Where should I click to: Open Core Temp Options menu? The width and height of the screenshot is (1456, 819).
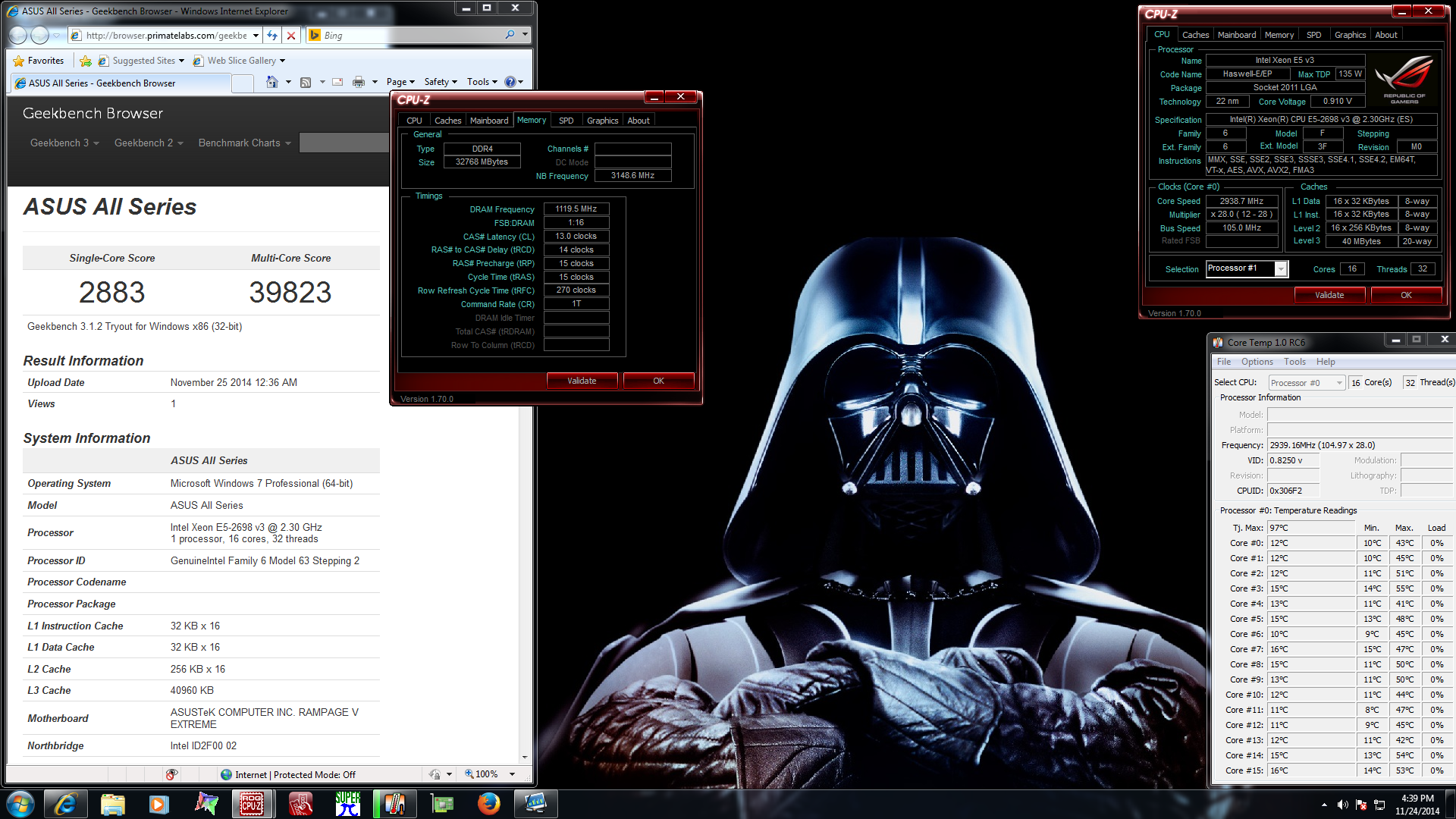pos(1257,362)
